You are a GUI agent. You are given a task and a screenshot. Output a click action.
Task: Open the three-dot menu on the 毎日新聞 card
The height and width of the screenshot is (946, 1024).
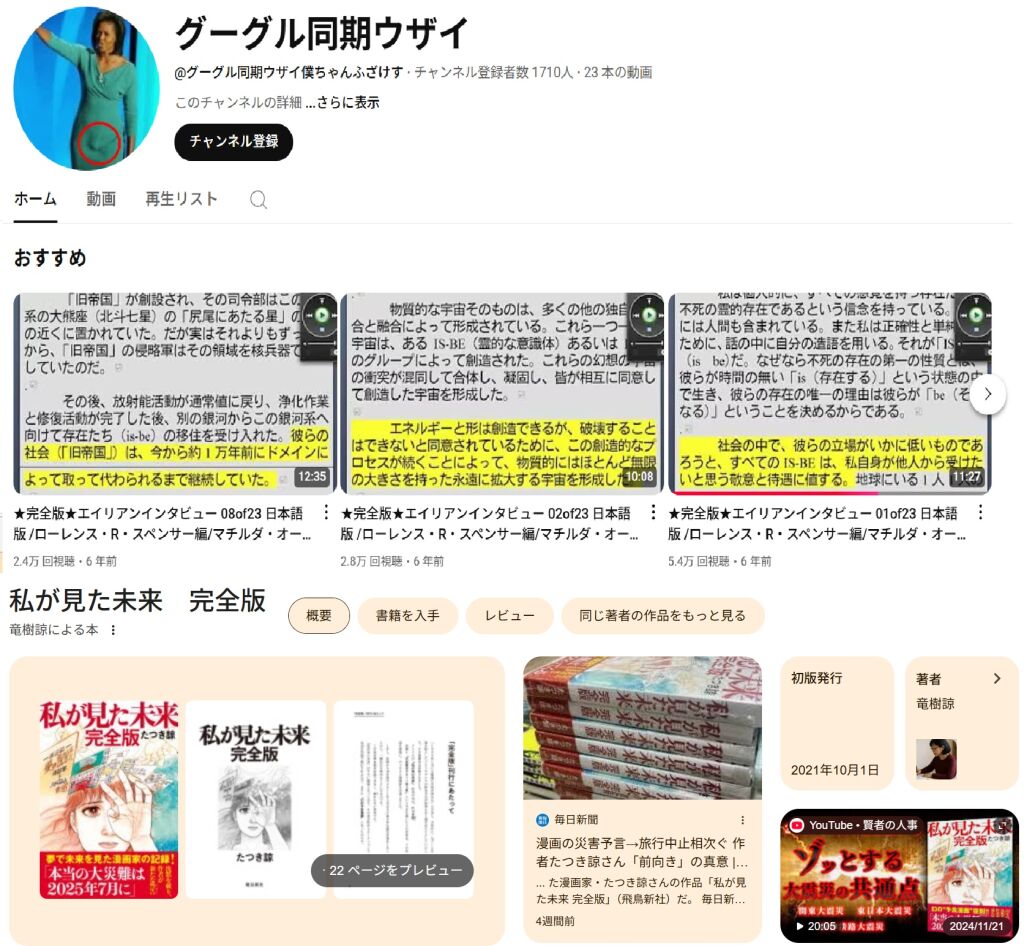743,820
